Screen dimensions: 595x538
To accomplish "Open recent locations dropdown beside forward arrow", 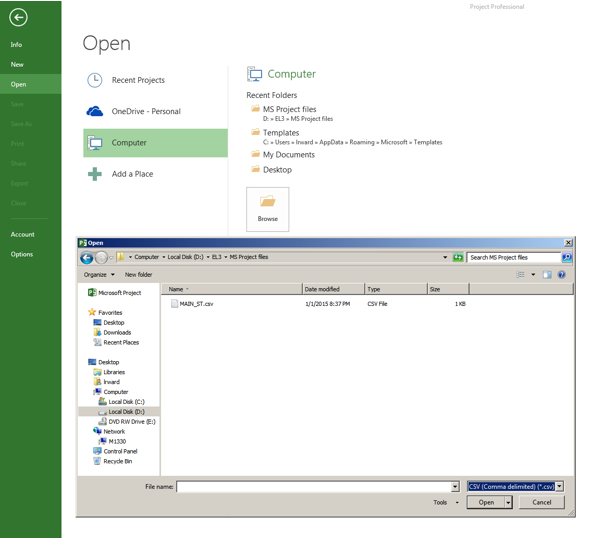I will tap(111, 258).
